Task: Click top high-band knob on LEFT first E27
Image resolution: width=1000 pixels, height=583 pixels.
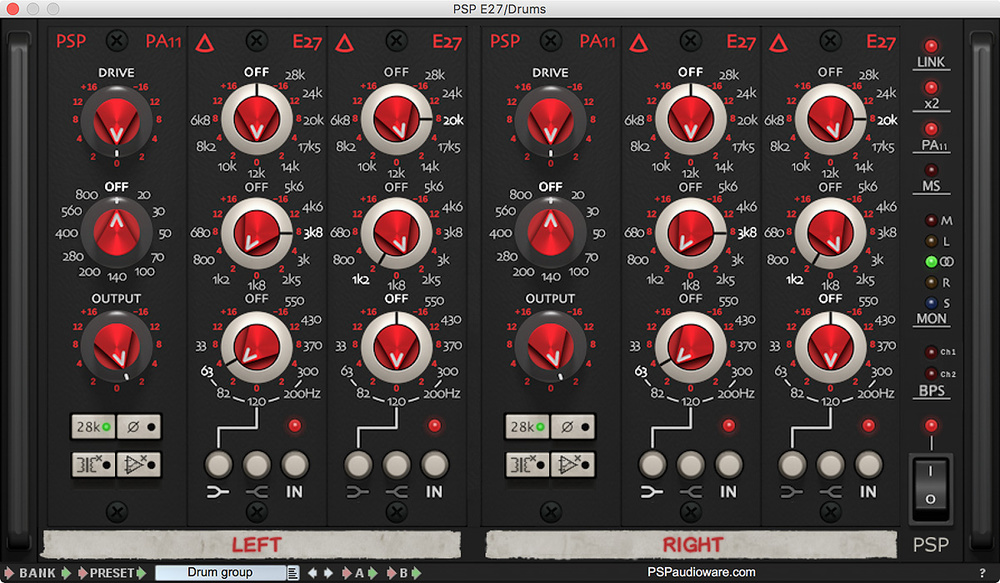Action: click(256, 120)
